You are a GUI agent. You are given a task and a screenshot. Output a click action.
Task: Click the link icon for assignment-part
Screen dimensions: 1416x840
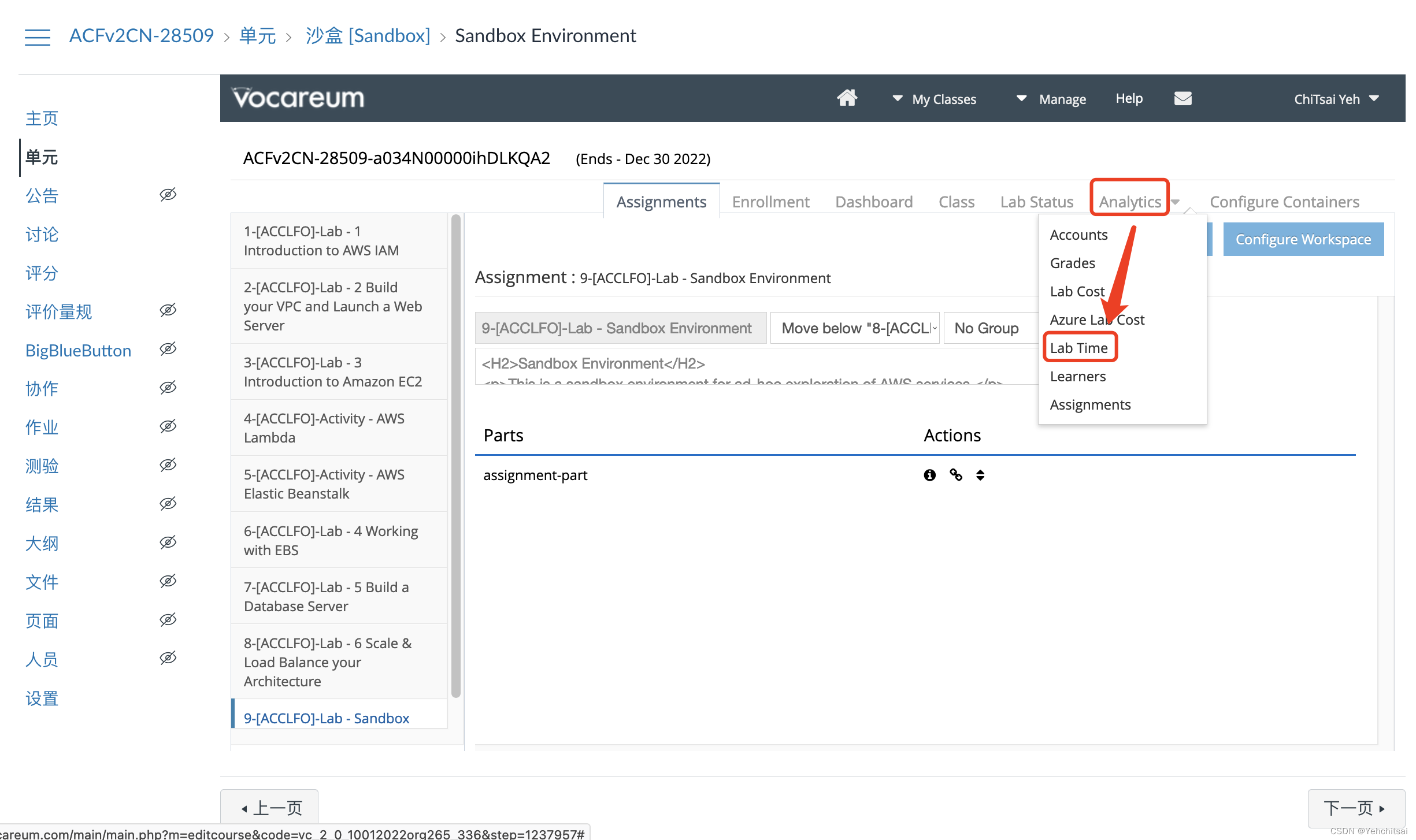pos(956,474)
